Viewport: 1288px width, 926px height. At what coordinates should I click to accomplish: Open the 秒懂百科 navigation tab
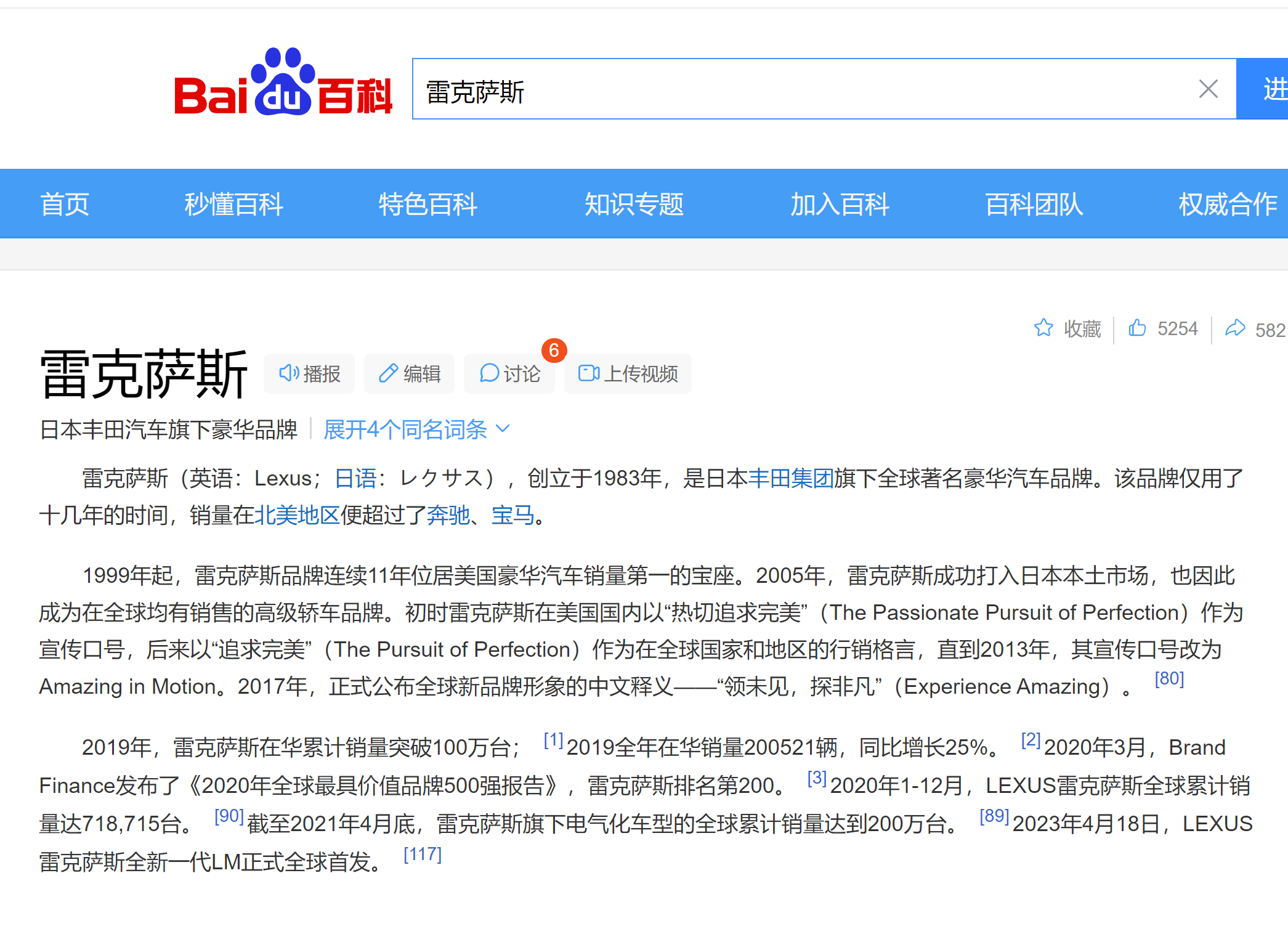[233, 205]
